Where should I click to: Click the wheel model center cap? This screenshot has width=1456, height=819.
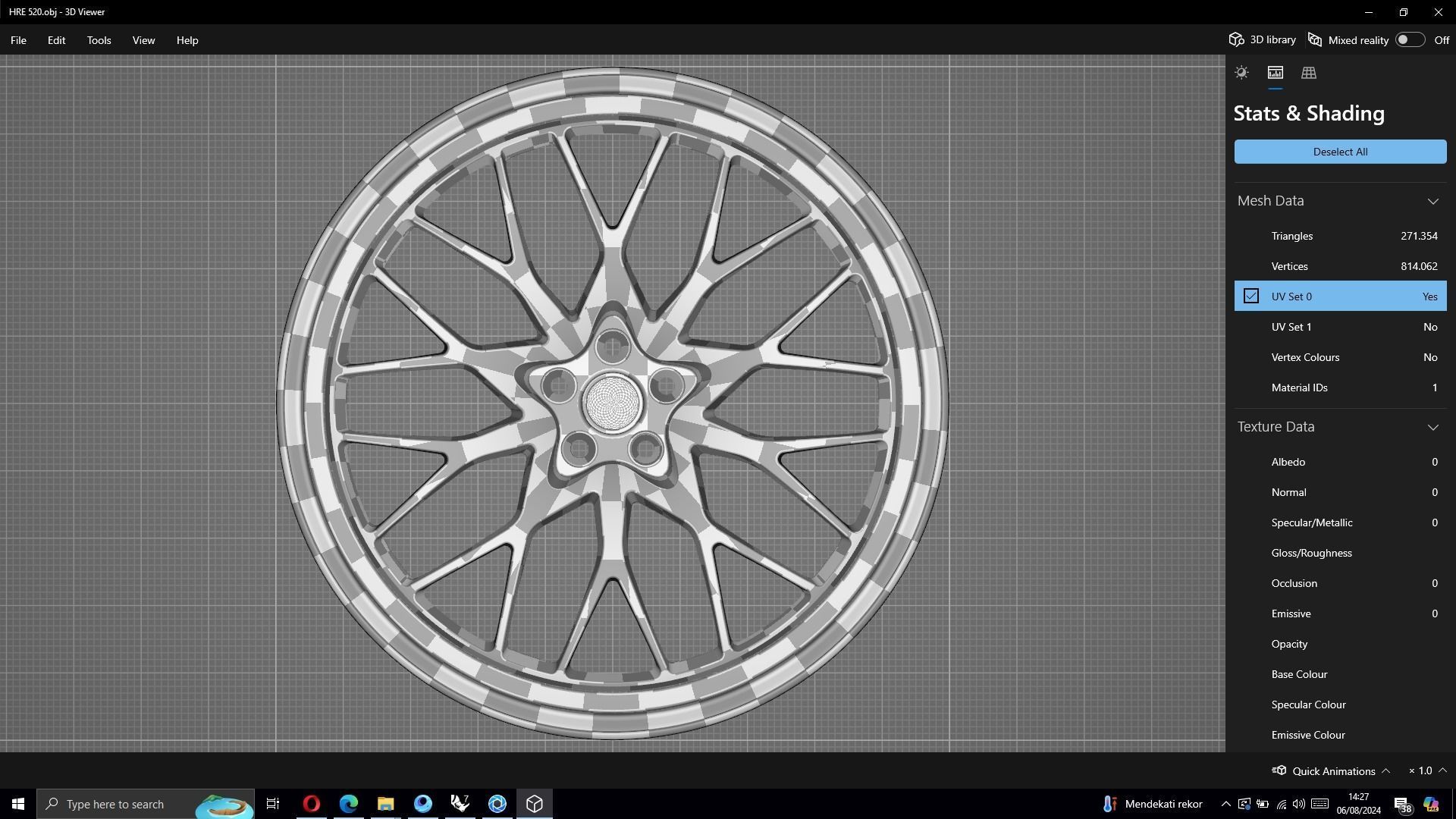pos(613,403)
